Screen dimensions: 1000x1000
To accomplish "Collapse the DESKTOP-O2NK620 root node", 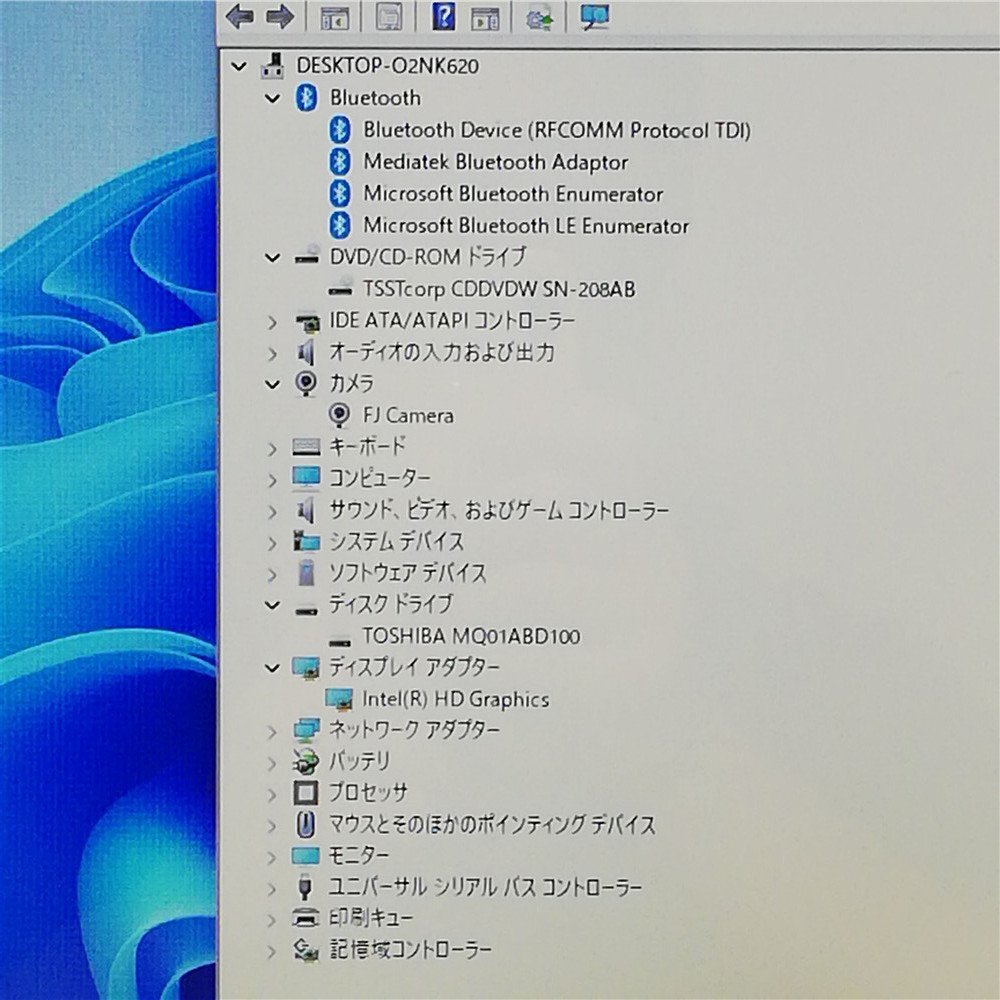I will tap(239, 66).
